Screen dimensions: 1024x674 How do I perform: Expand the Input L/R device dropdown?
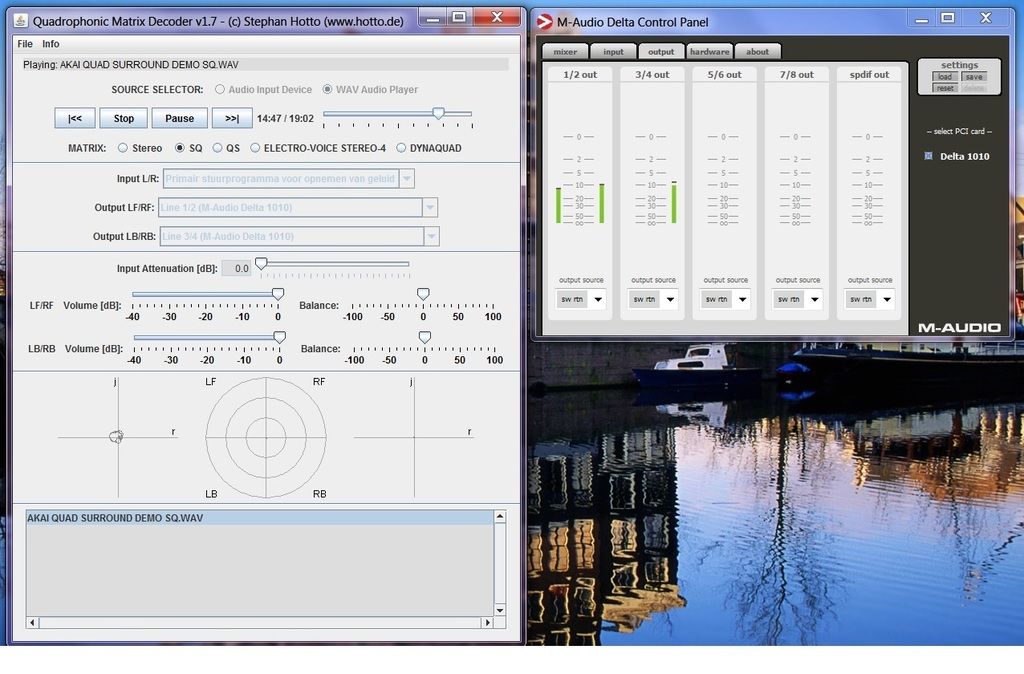[x=406, y=178]
